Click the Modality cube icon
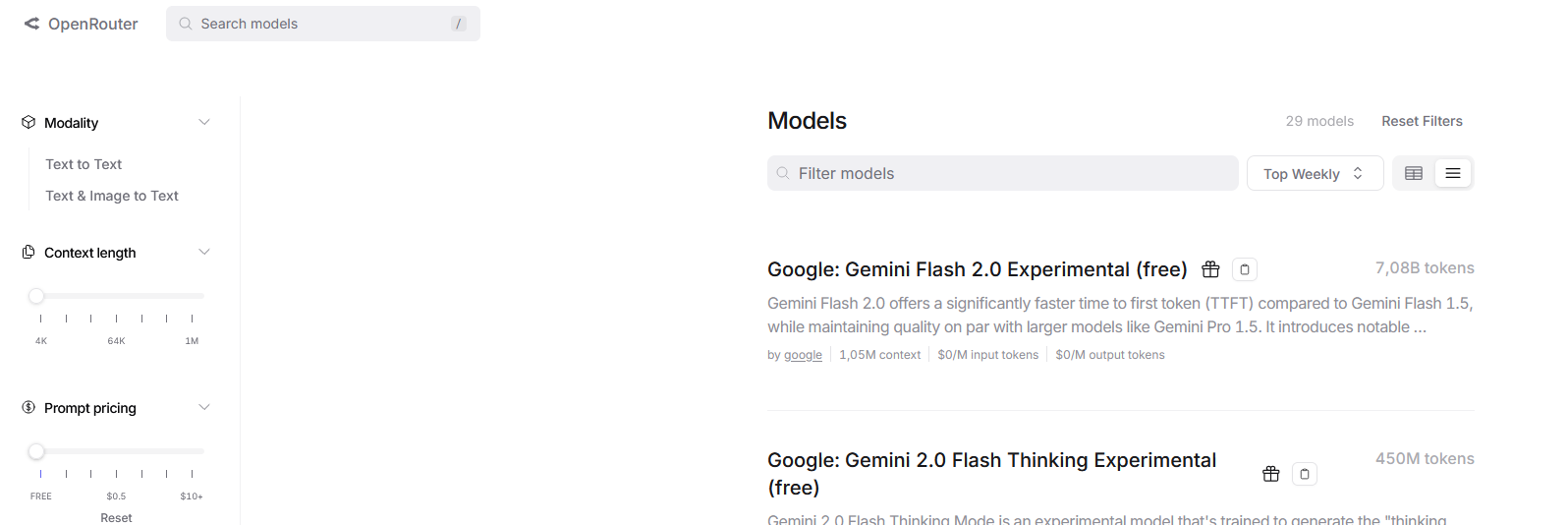Image resolution: width=1568 pixels, height=525 pixels. pyautogui.click(x=28, y=123)
